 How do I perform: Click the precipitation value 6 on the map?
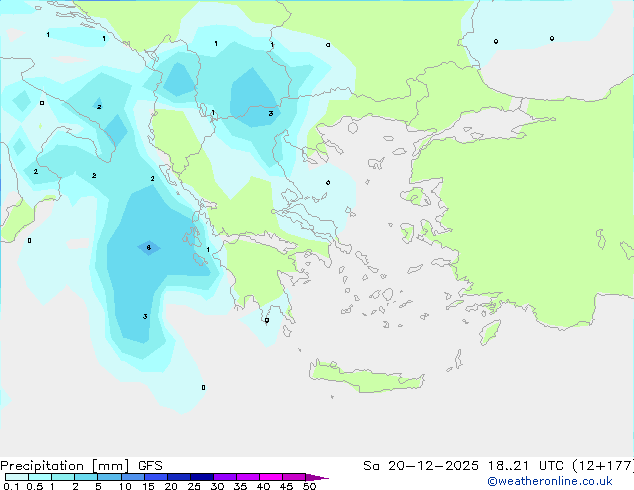coord(148,247)
